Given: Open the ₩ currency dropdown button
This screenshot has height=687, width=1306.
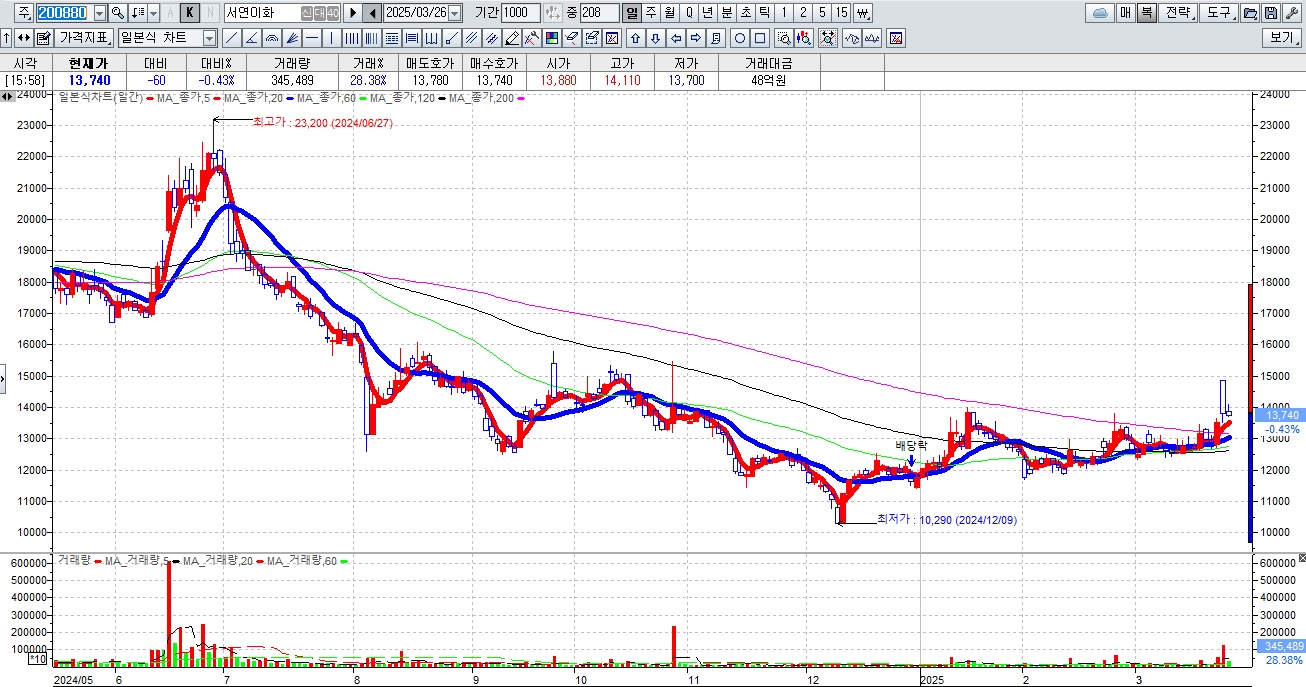Looking at the screenshot, I should pos(863,13).
